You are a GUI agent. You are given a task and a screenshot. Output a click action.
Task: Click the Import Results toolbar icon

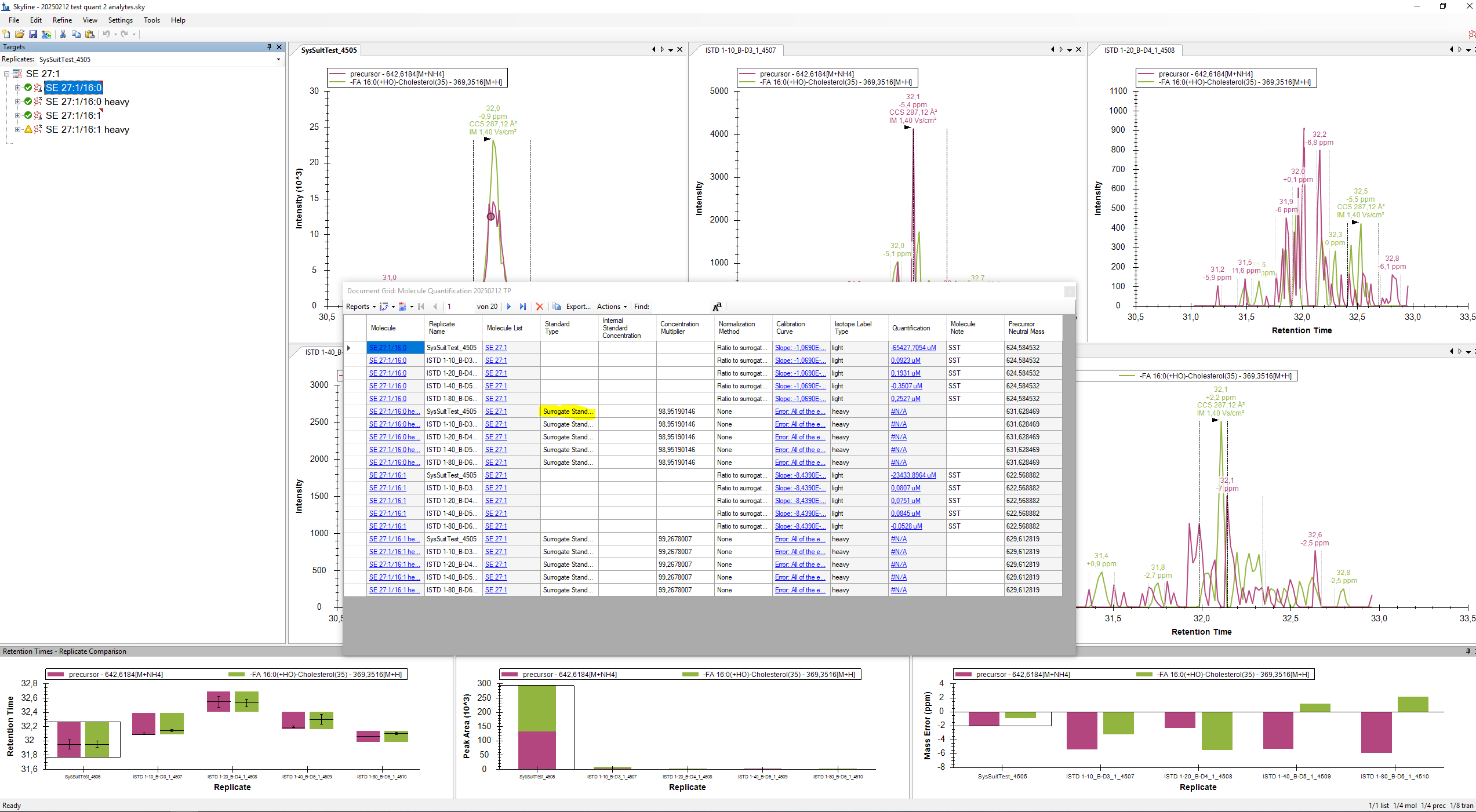point(46,34)
